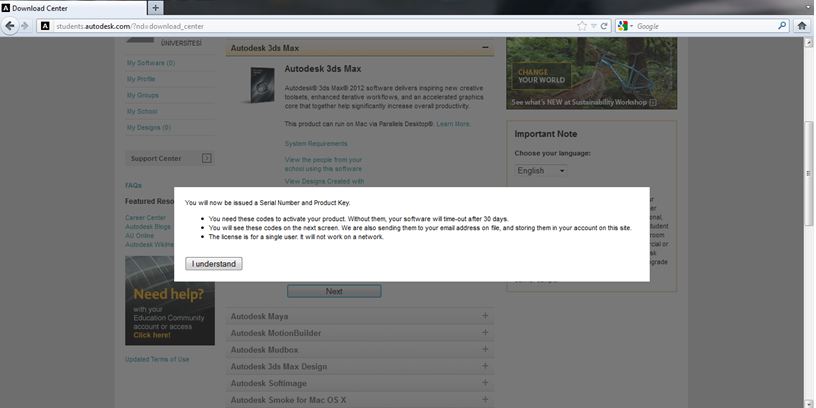Open the Career Center link

tap(146, 218)
